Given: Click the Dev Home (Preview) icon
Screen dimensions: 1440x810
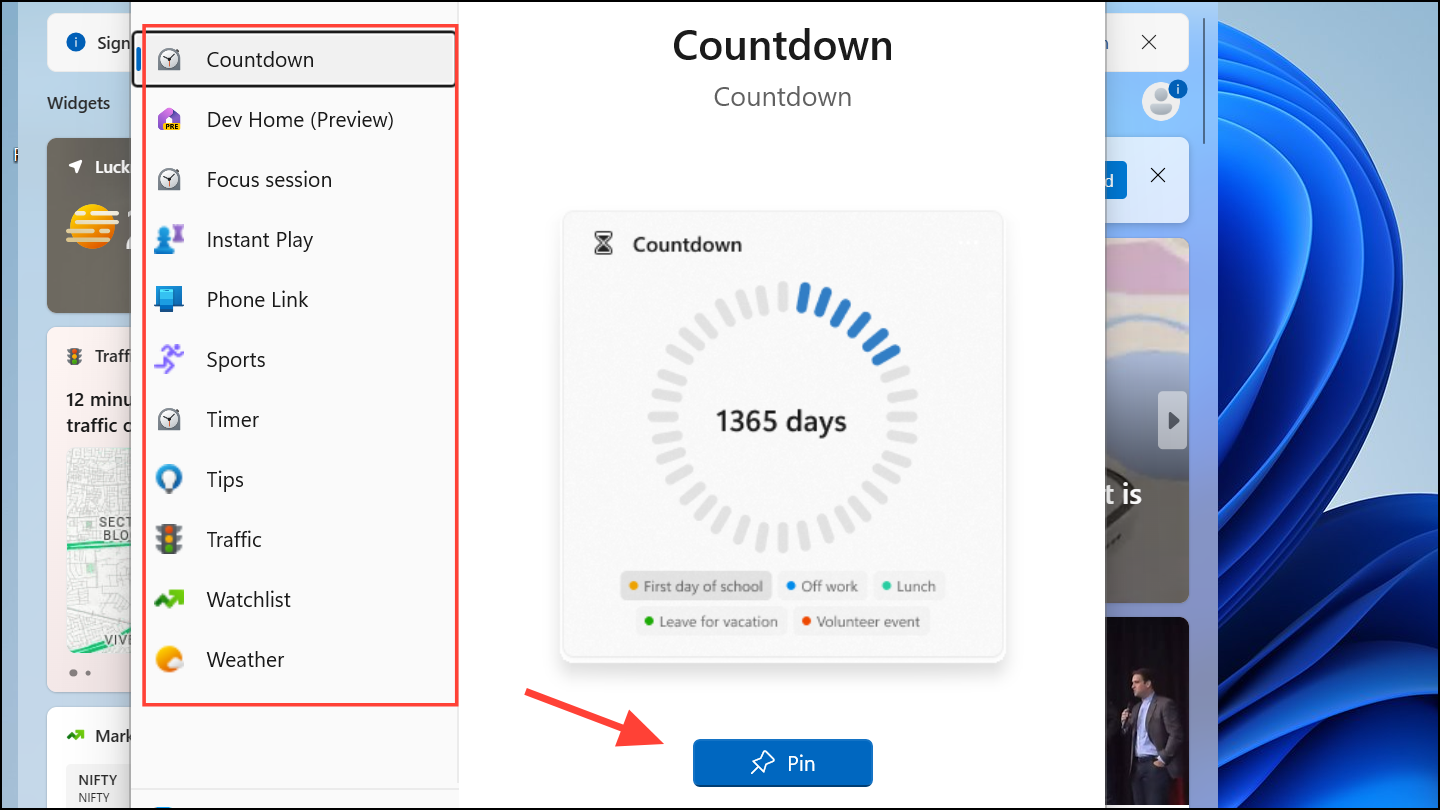Looking at the screenshot, I should [x=170, y=120].
